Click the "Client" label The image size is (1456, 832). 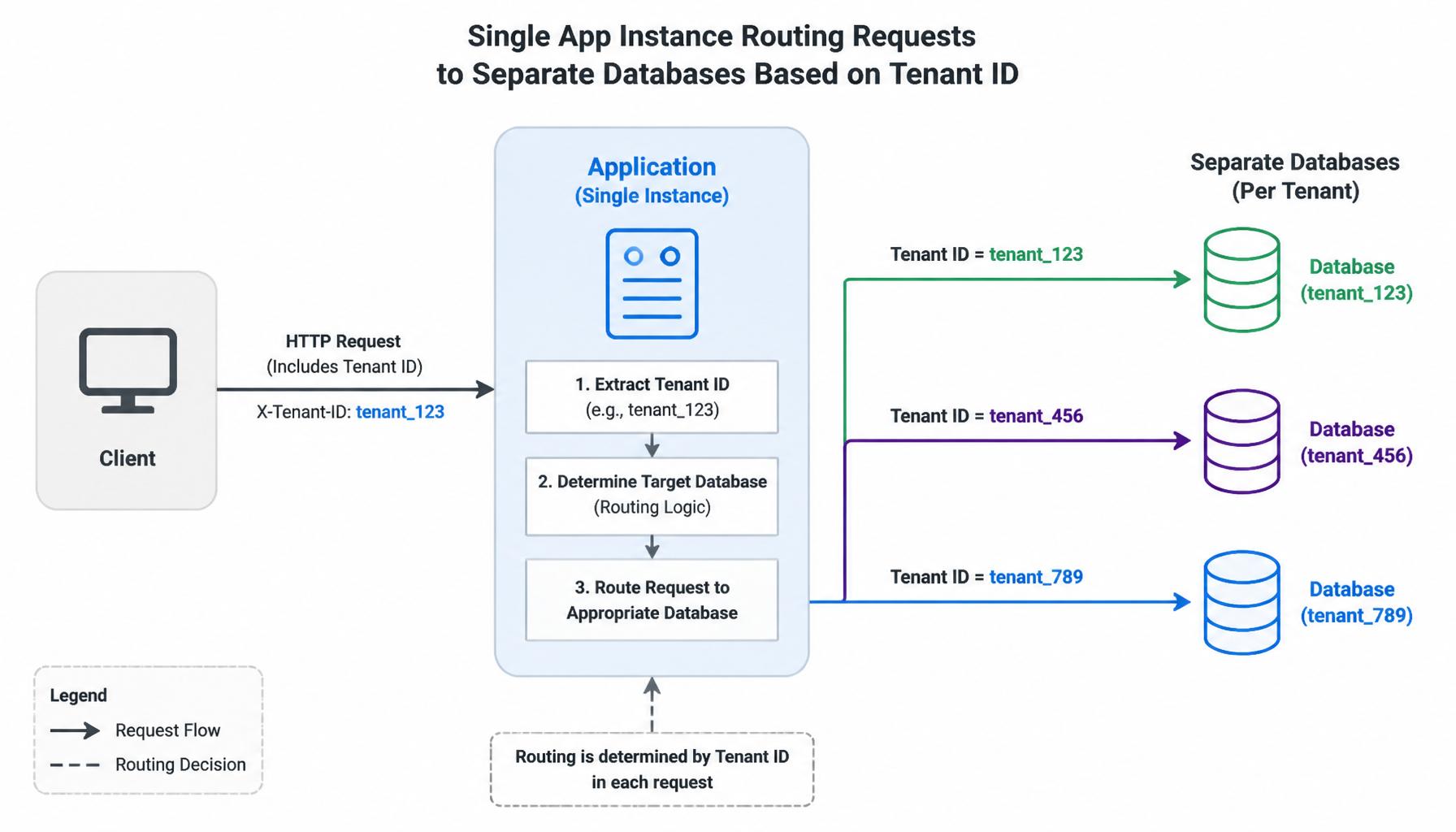coord(128,458)
